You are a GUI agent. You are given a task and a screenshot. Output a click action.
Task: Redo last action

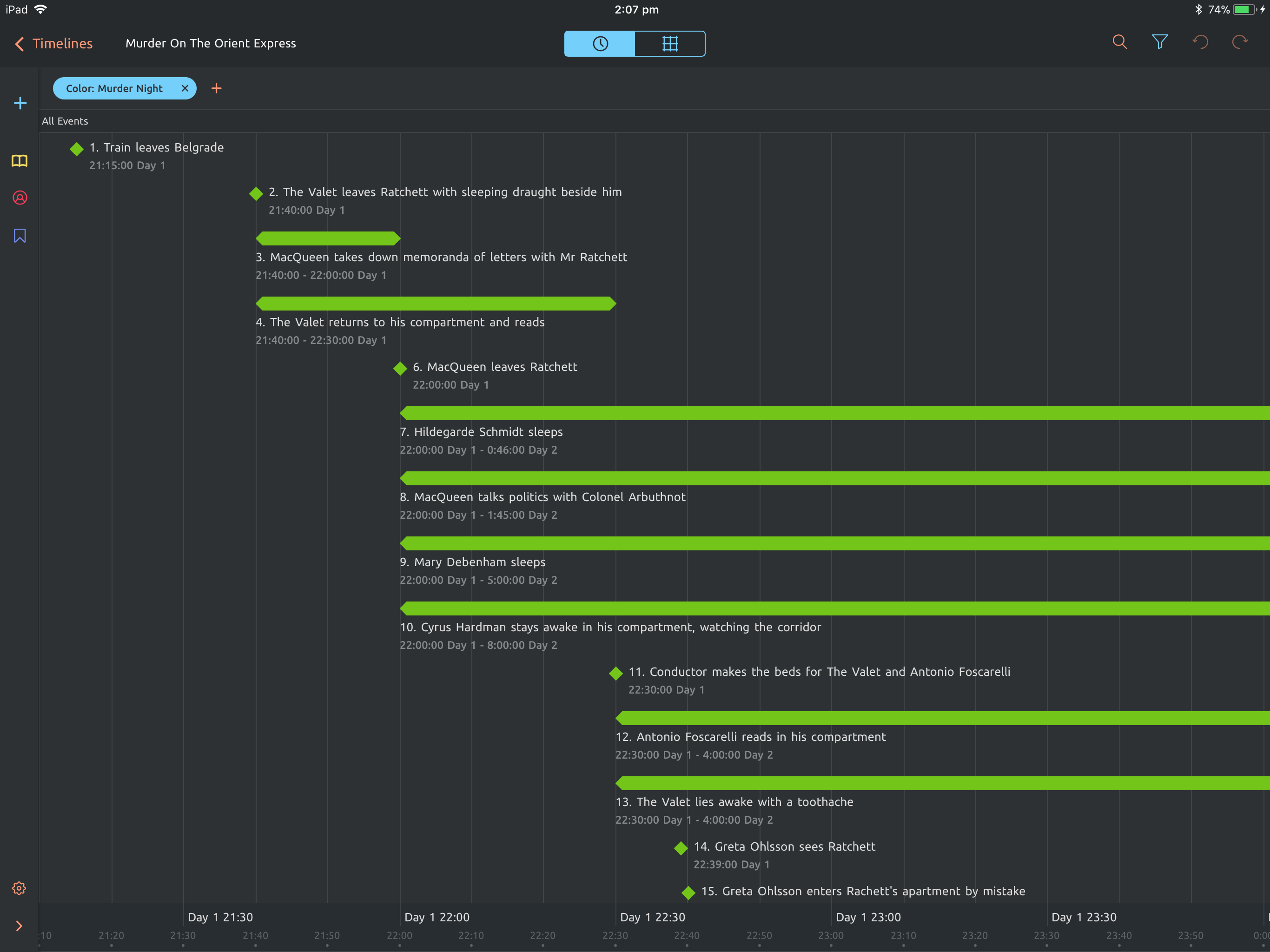(1240, 42)
